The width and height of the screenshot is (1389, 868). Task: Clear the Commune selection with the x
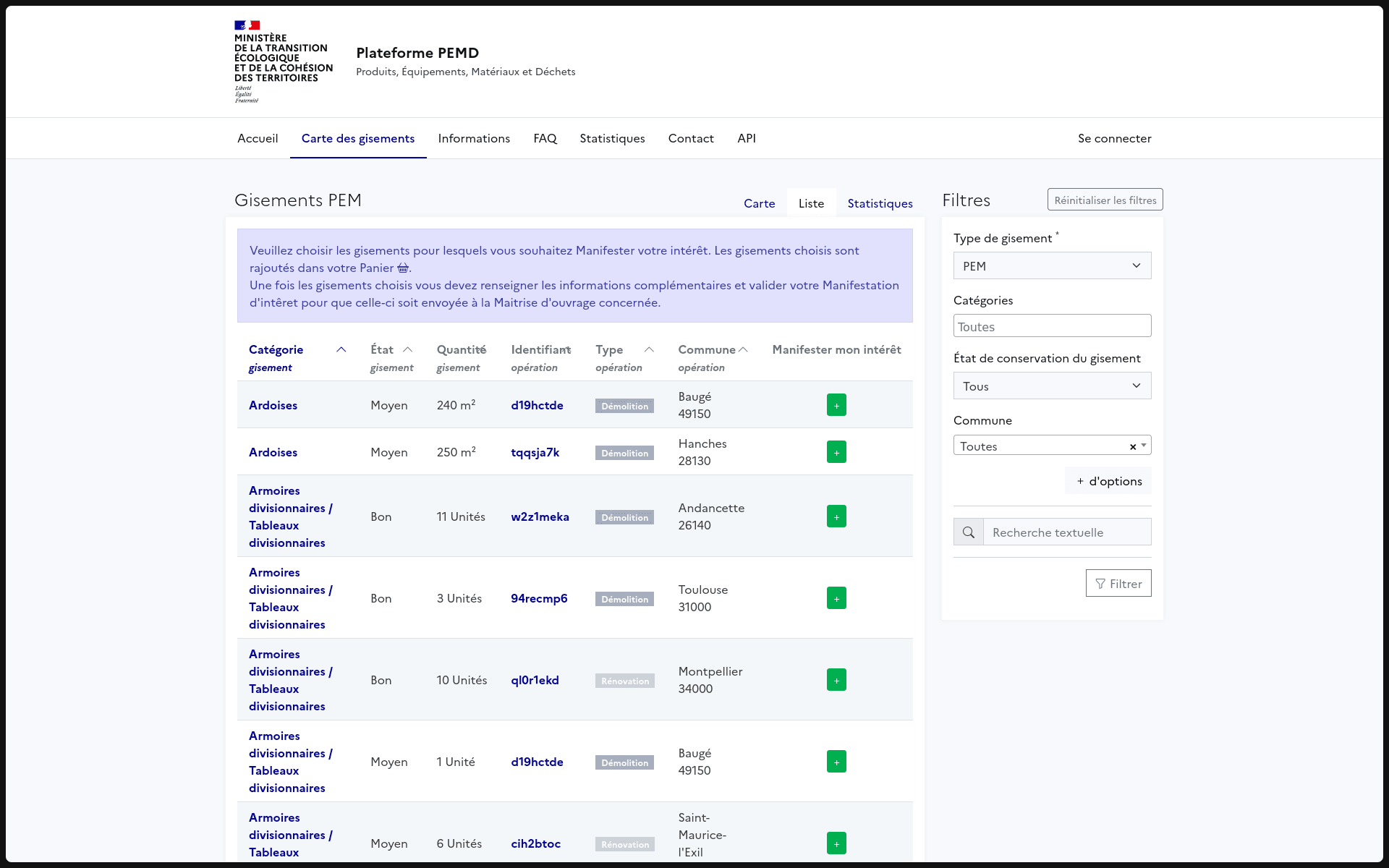(x=1133, y=447)
